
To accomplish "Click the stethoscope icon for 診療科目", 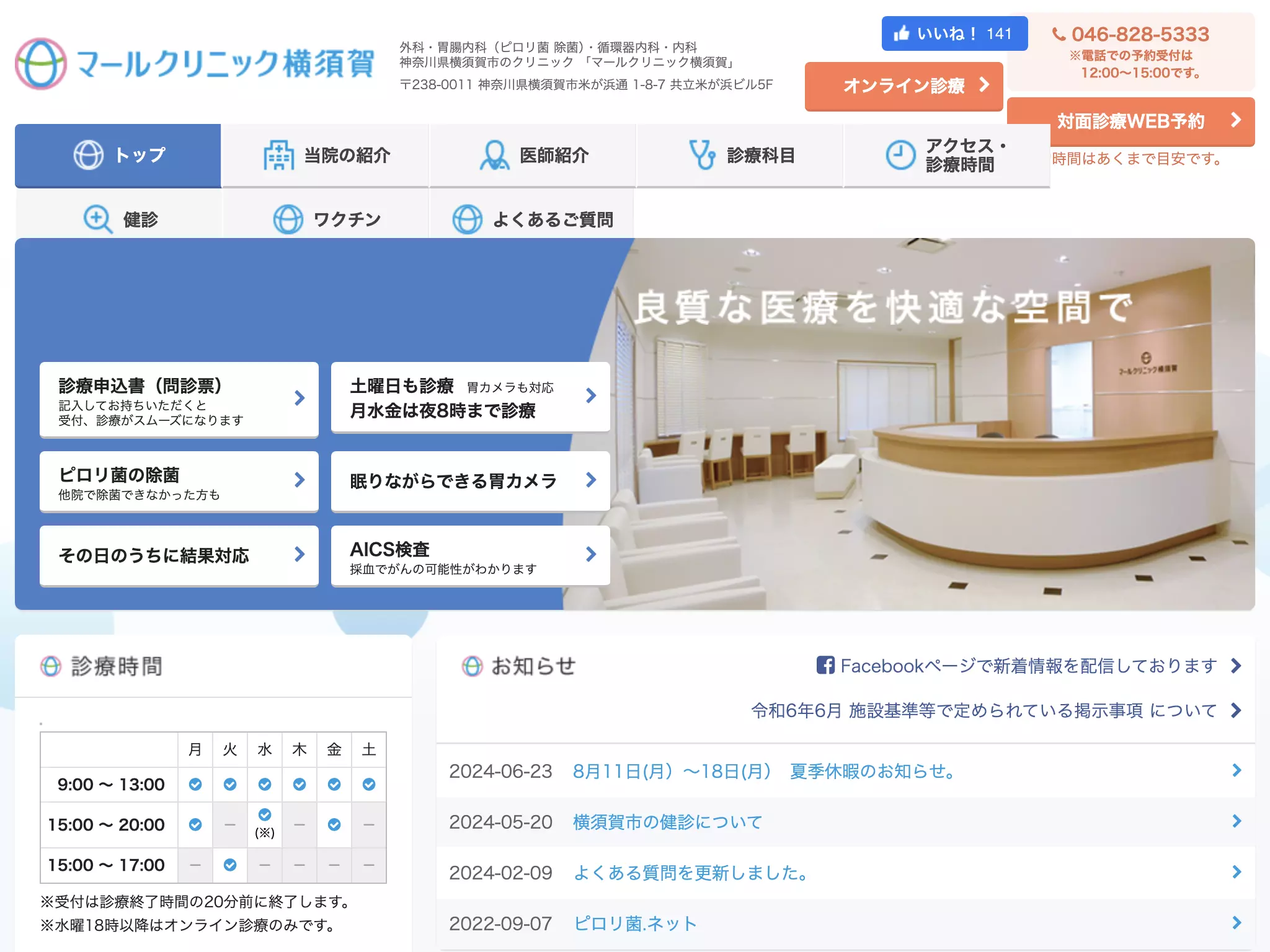I will 702,155.
